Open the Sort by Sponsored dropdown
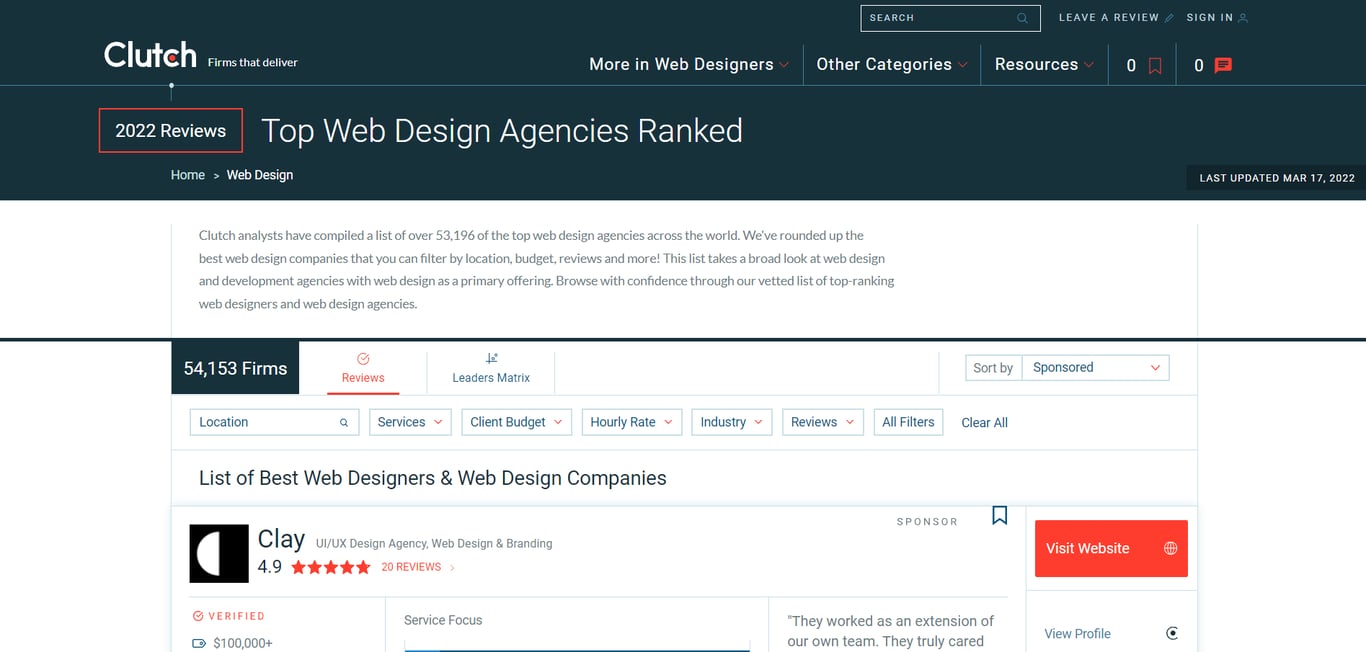 tap(1094, 367)
